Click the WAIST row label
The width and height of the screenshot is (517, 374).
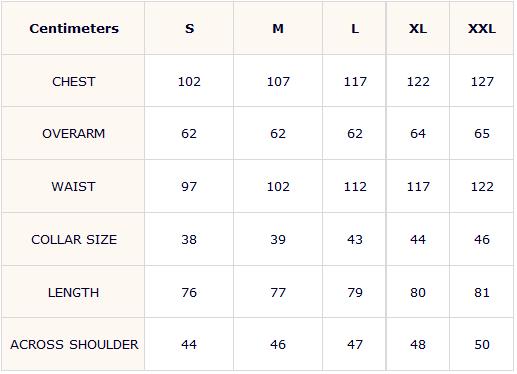pos(74,186)
